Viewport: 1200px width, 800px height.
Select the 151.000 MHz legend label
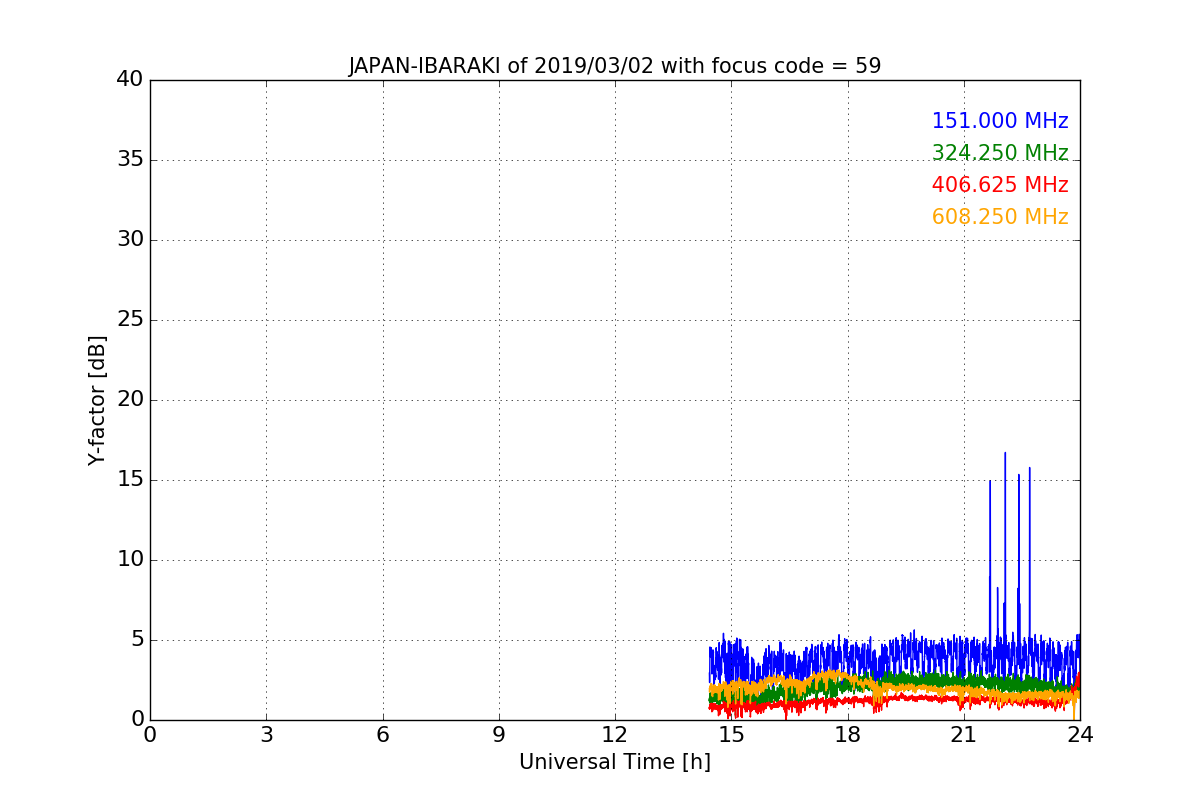[x=1000, y=122]
